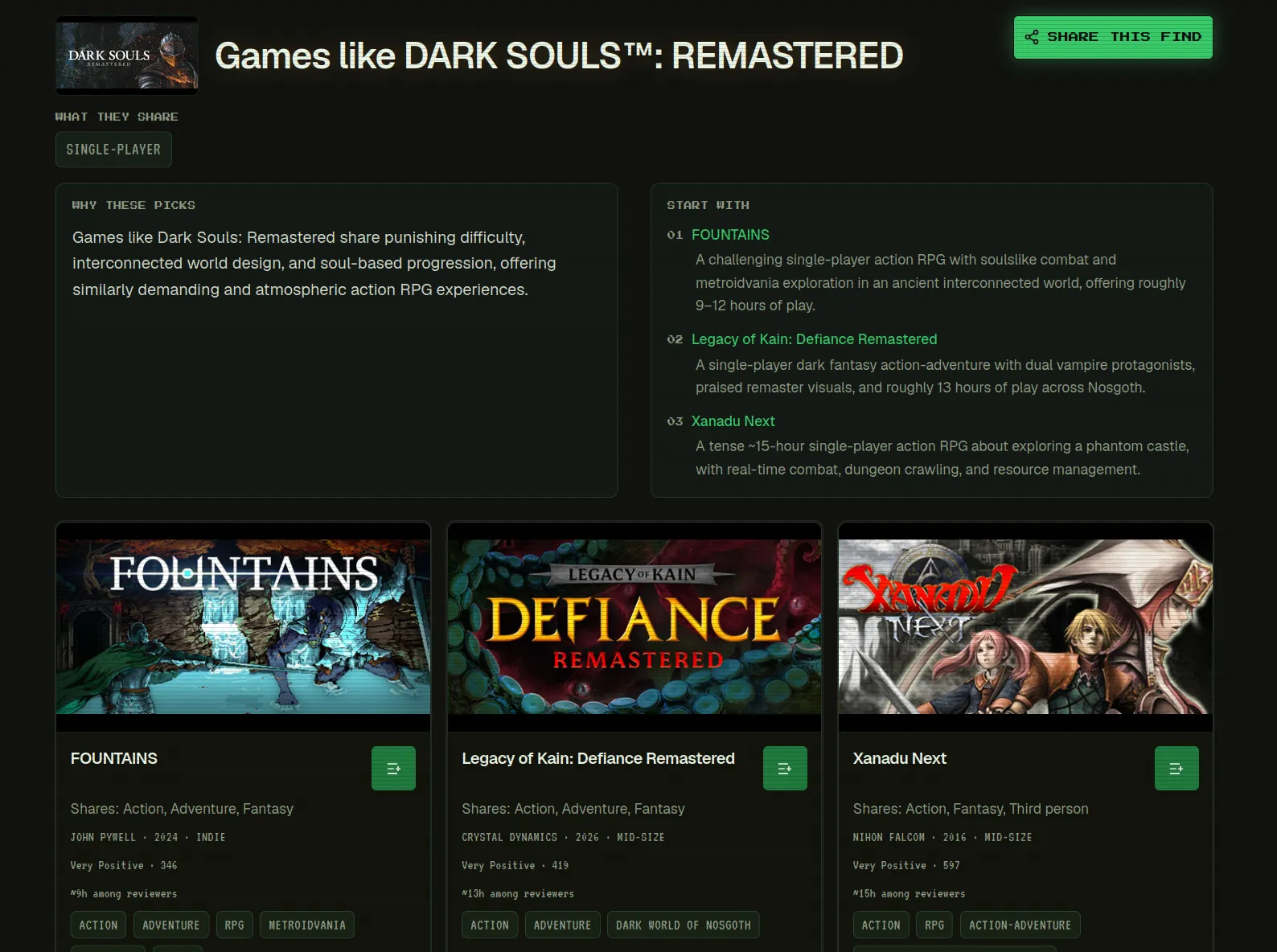Click the JOHN PYWELL · 2024 · INDIE line
Image resolution: width=1277 pixels, height=952 pixels.
[x=148, y=837]
